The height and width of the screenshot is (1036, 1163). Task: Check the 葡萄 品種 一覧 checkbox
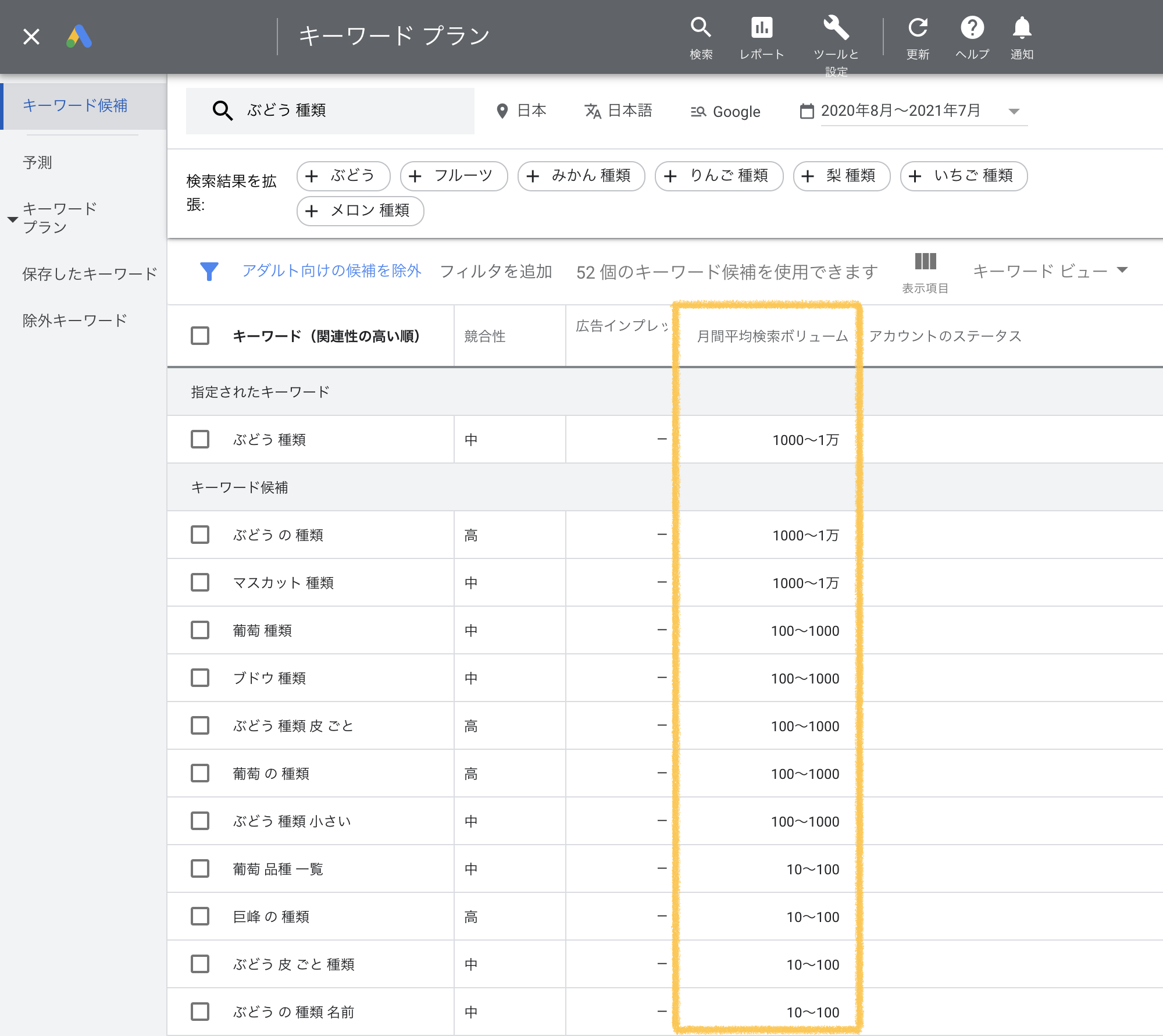tap(200, 868)
